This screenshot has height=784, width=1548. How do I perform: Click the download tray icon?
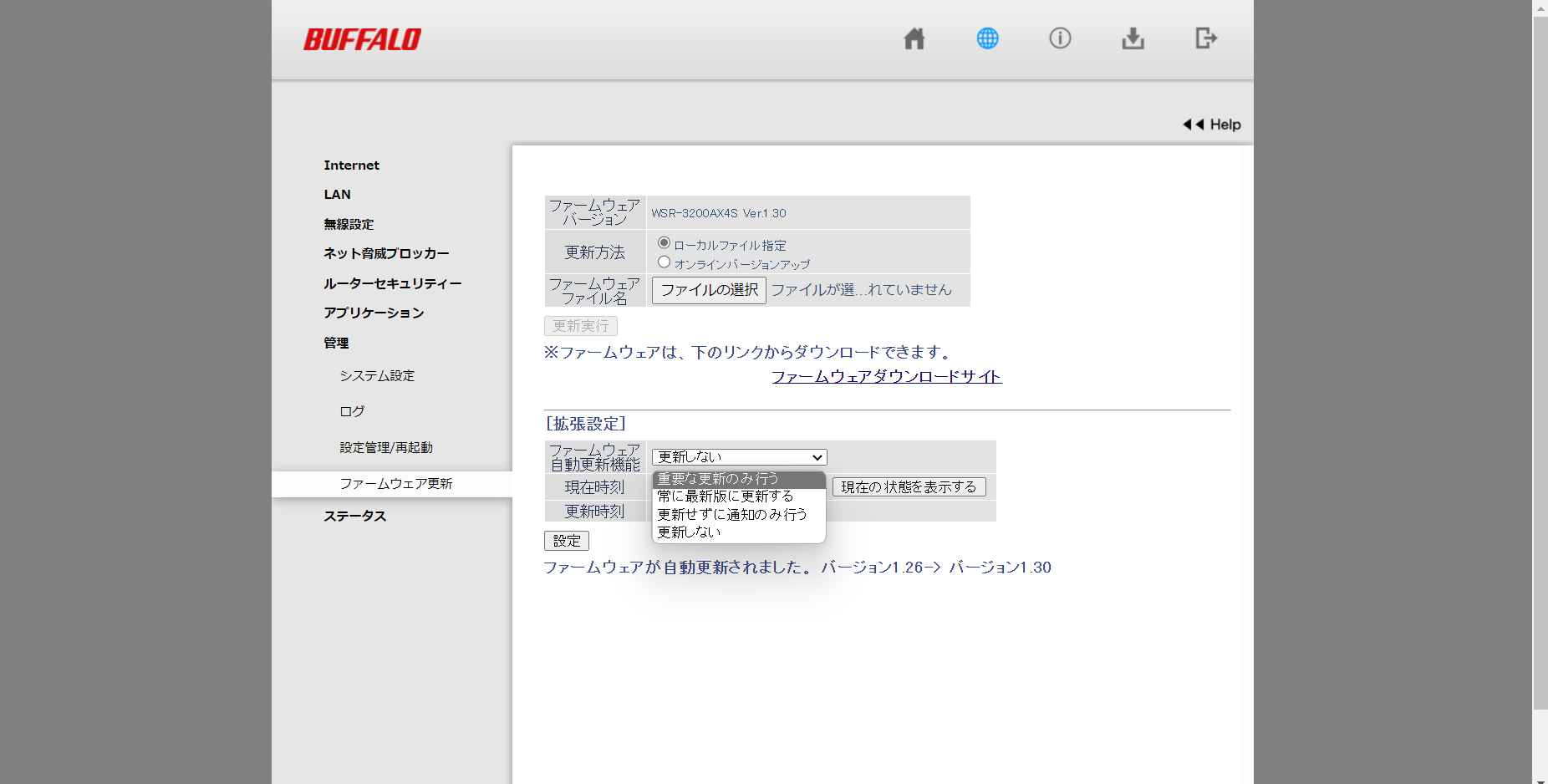pyautogui.click(x=1133, y=38)
